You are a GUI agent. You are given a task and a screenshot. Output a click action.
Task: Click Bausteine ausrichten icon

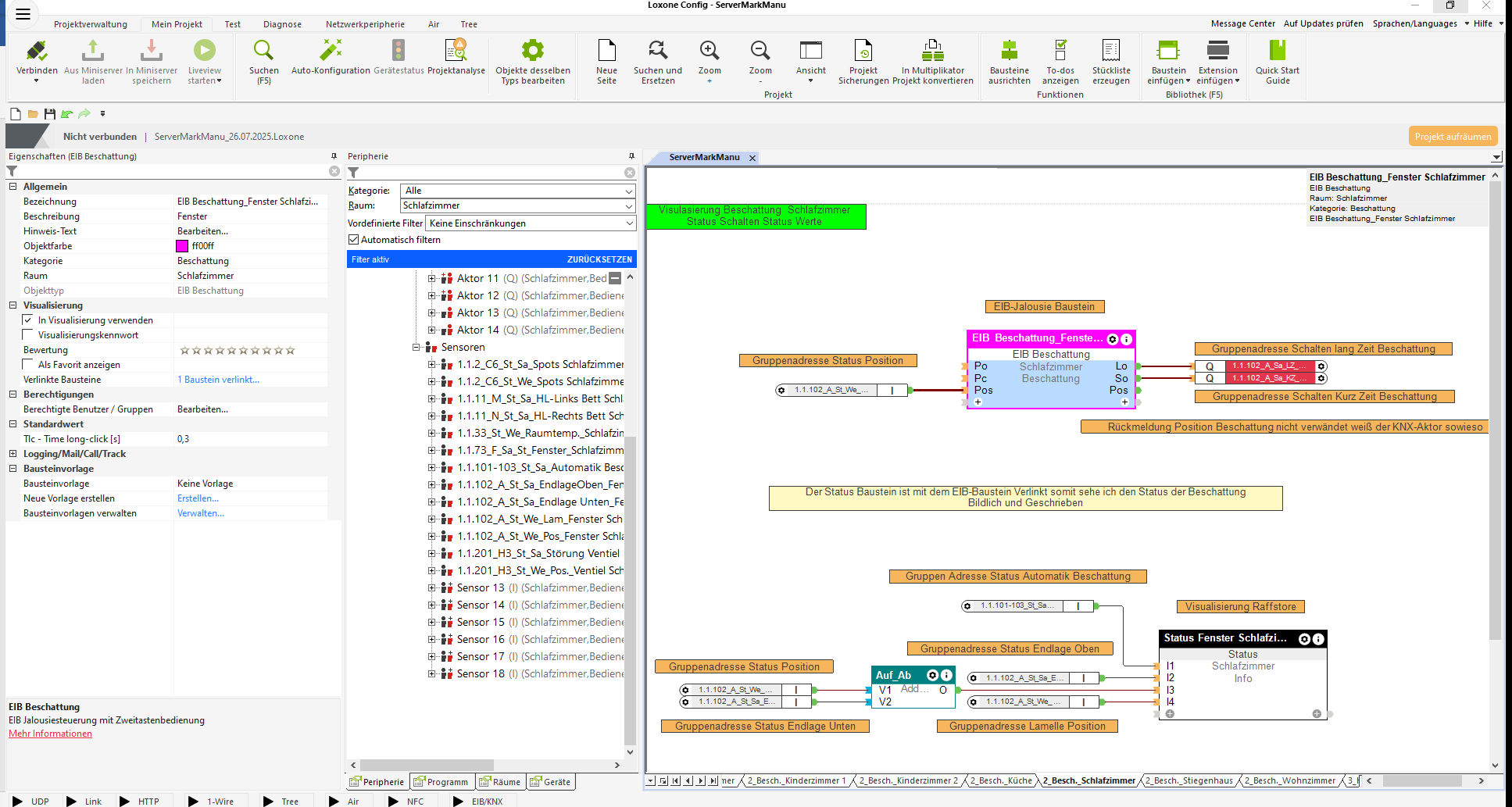(1009, 52)
